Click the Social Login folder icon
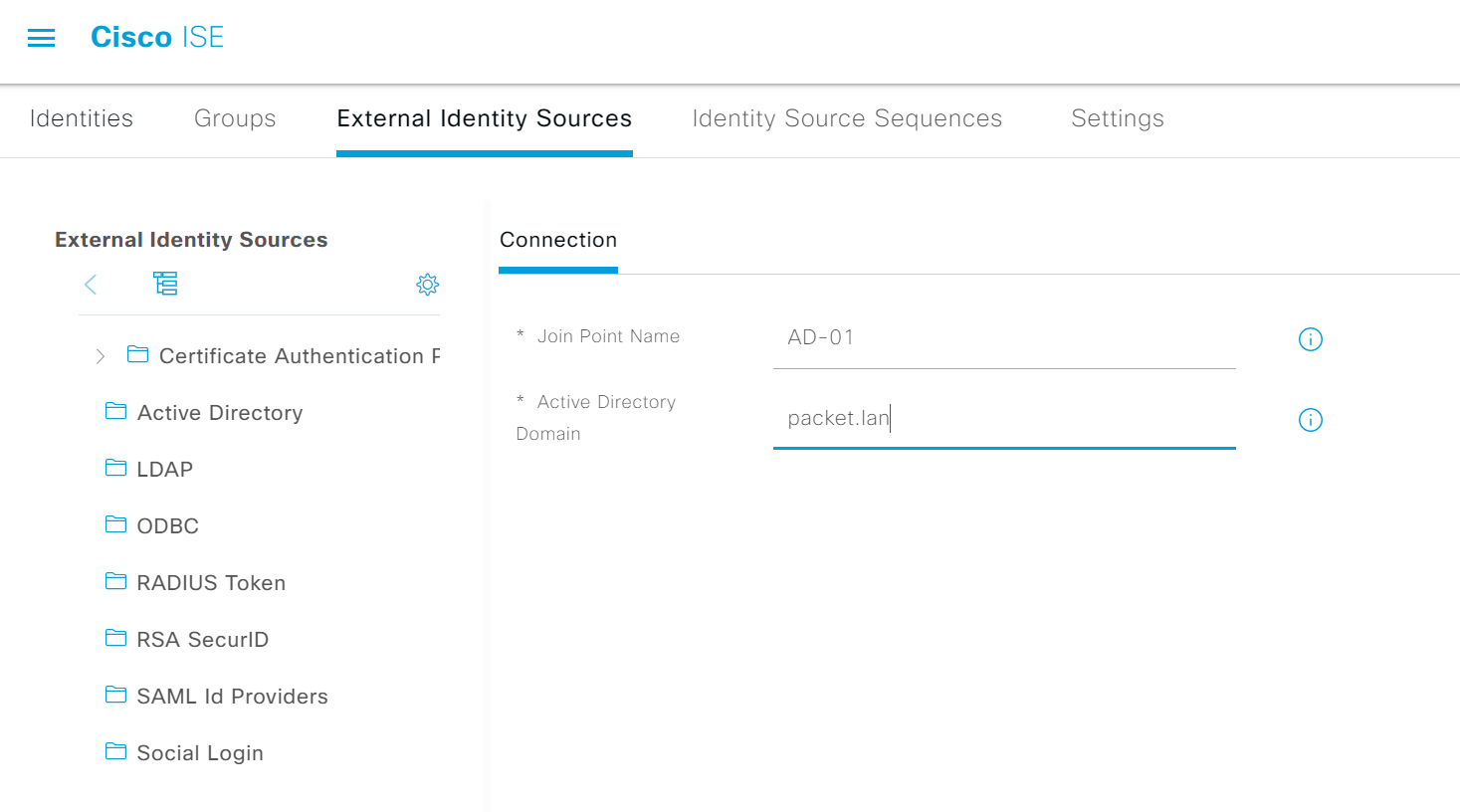The height and width of the screenshot is (812, 1460). click(x=116, y=751)
